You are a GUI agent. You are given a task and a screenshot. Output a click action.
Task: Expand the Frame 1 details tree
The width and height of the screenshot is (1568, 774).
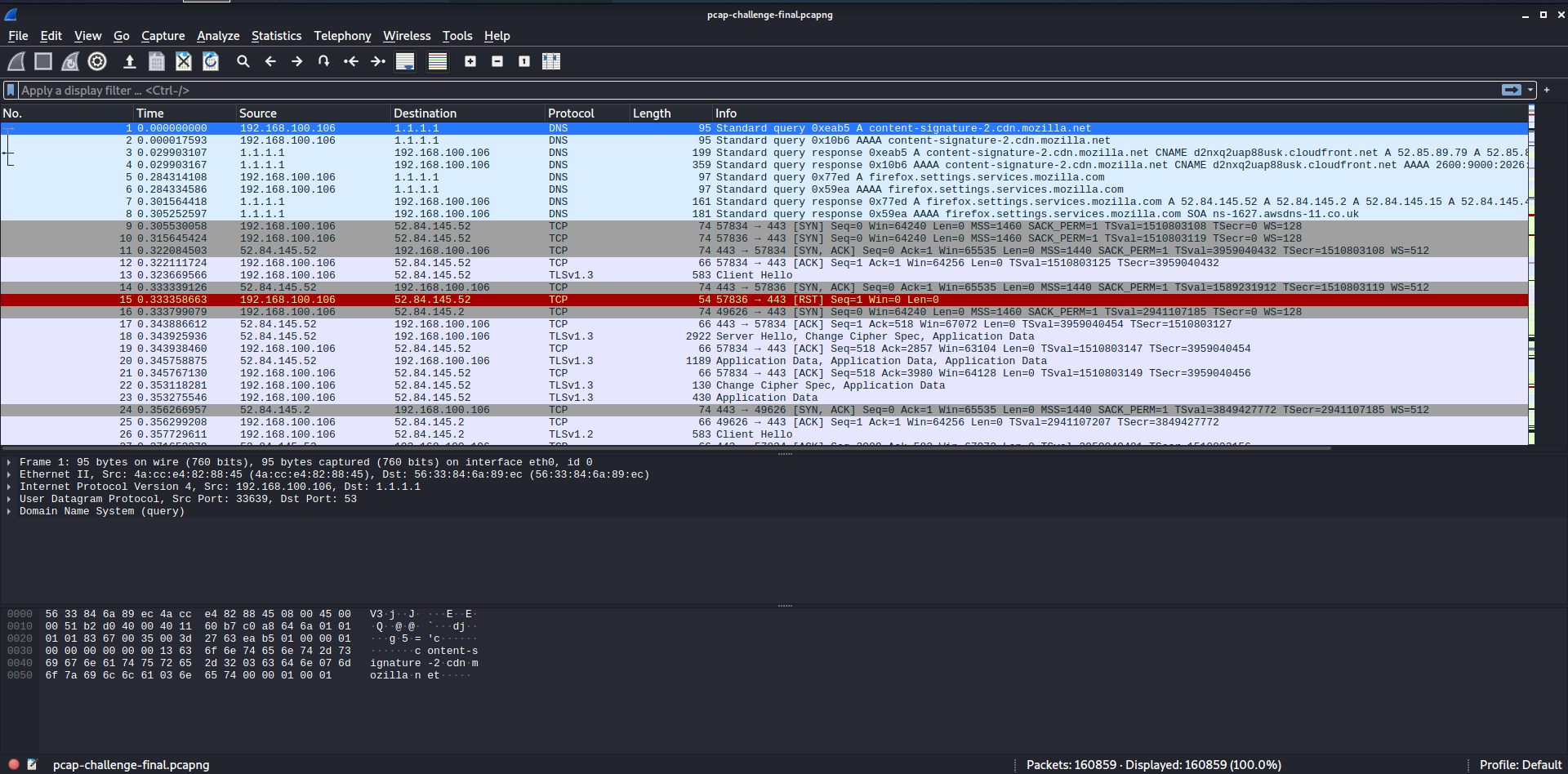(9, 462)
